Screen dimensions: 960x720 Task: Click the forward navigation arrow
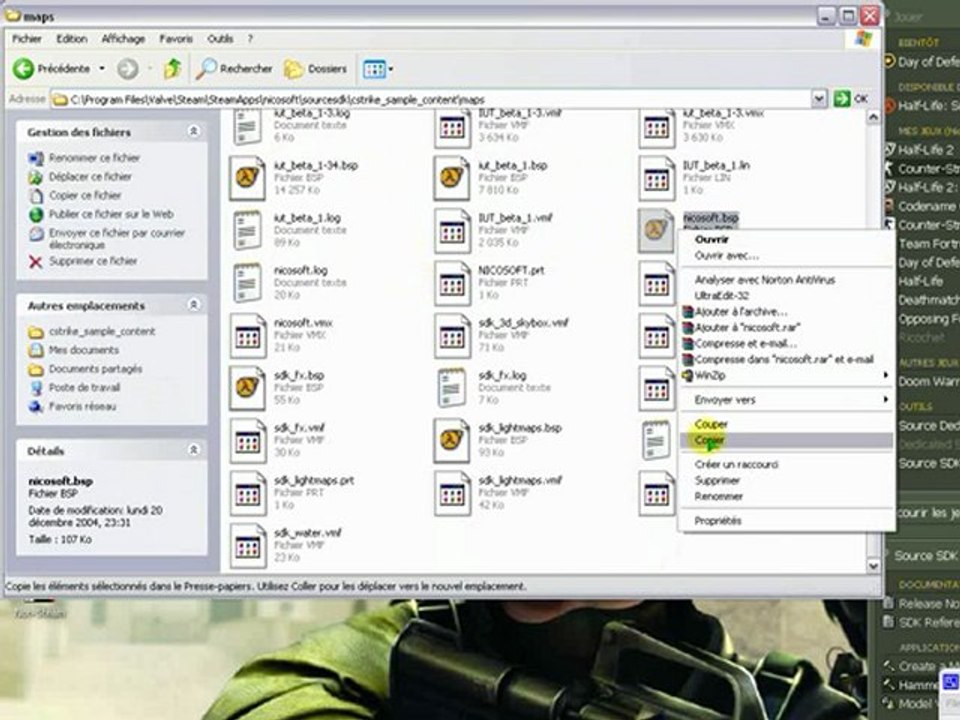pos(127,69)
